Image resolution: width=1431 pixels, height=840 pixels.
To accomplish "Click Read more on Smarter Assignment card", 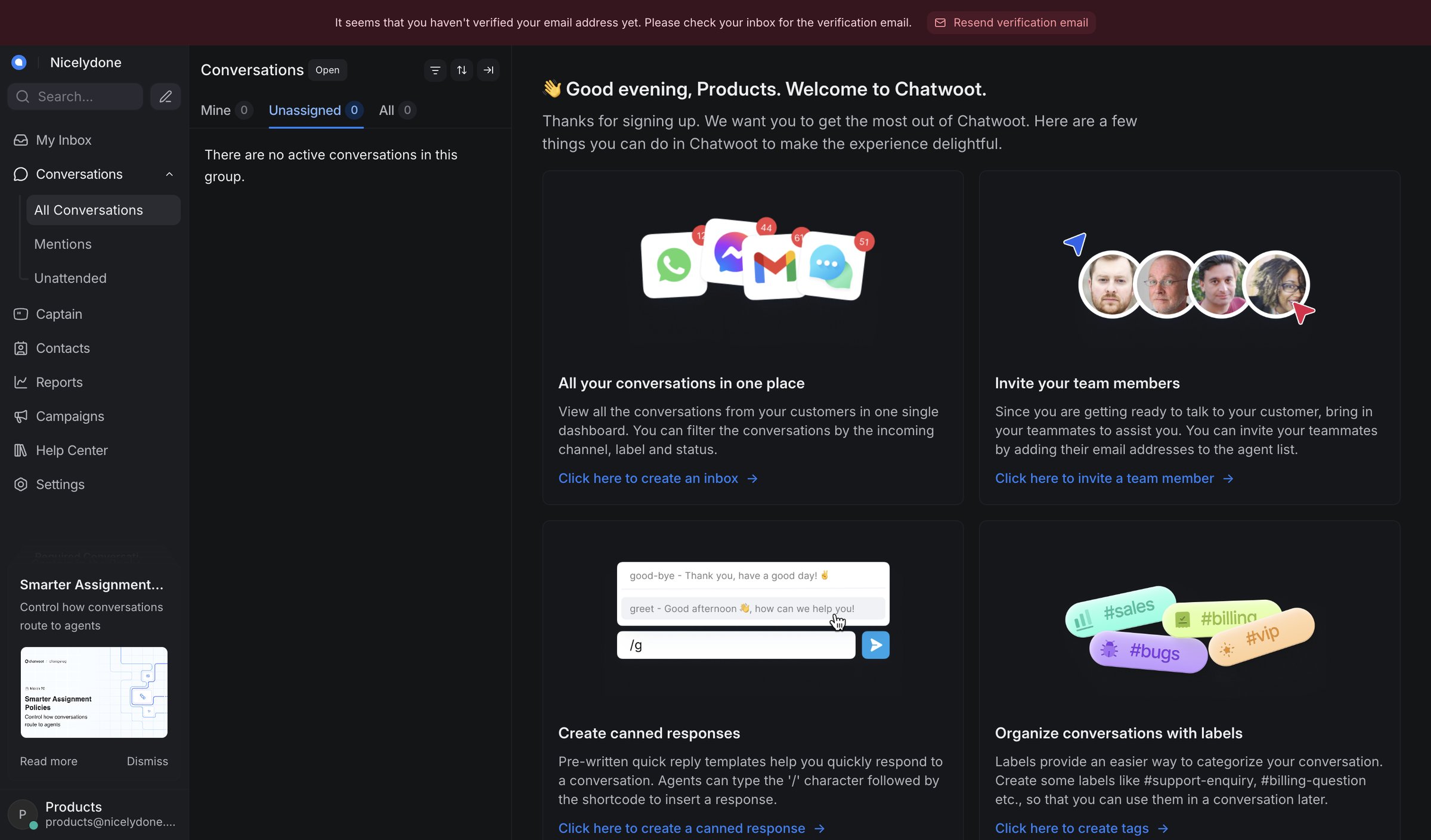I will click(x=48, y=761).
